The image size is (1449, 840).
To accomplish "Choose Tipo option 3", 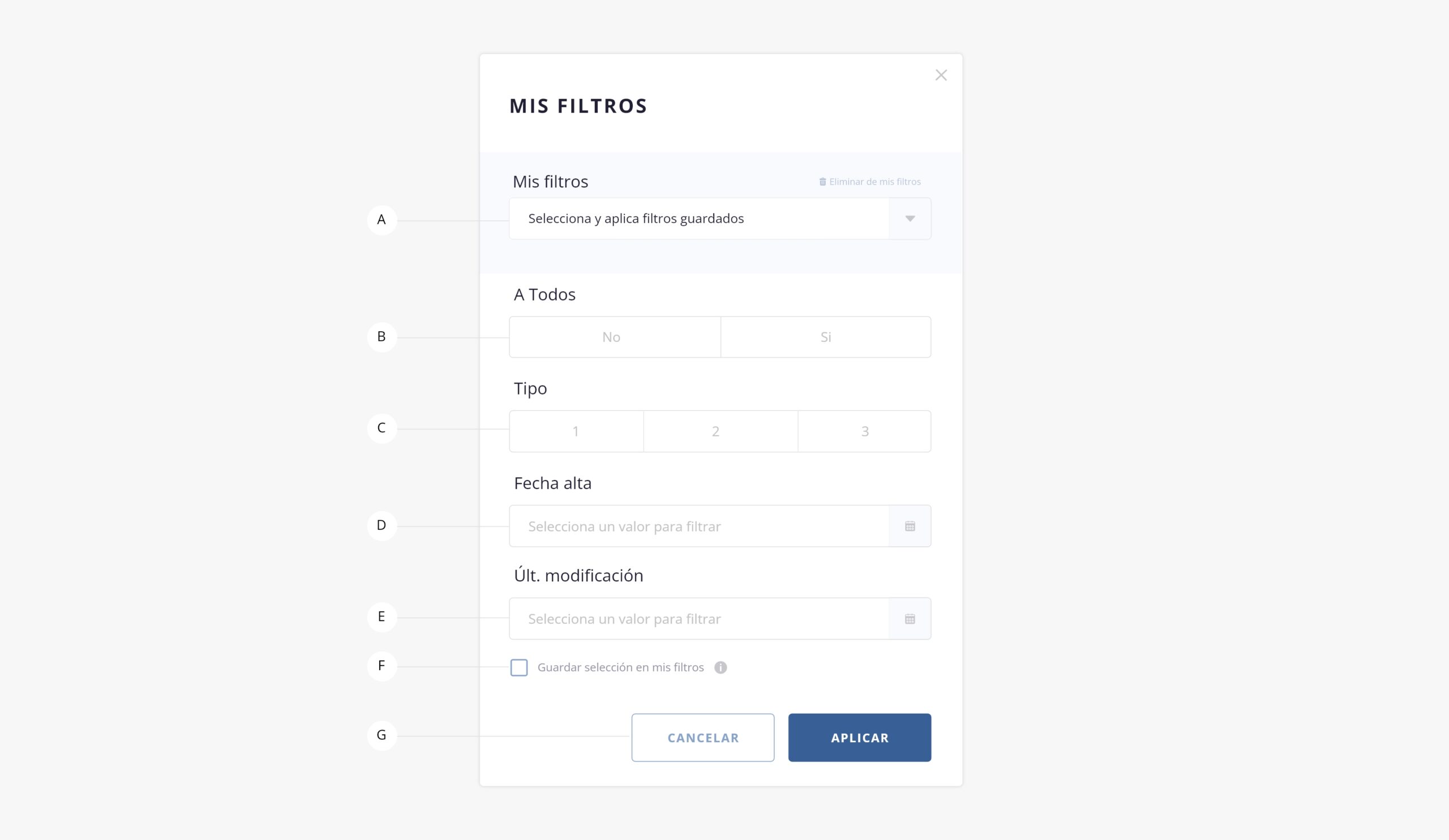I will click(864, 431).
